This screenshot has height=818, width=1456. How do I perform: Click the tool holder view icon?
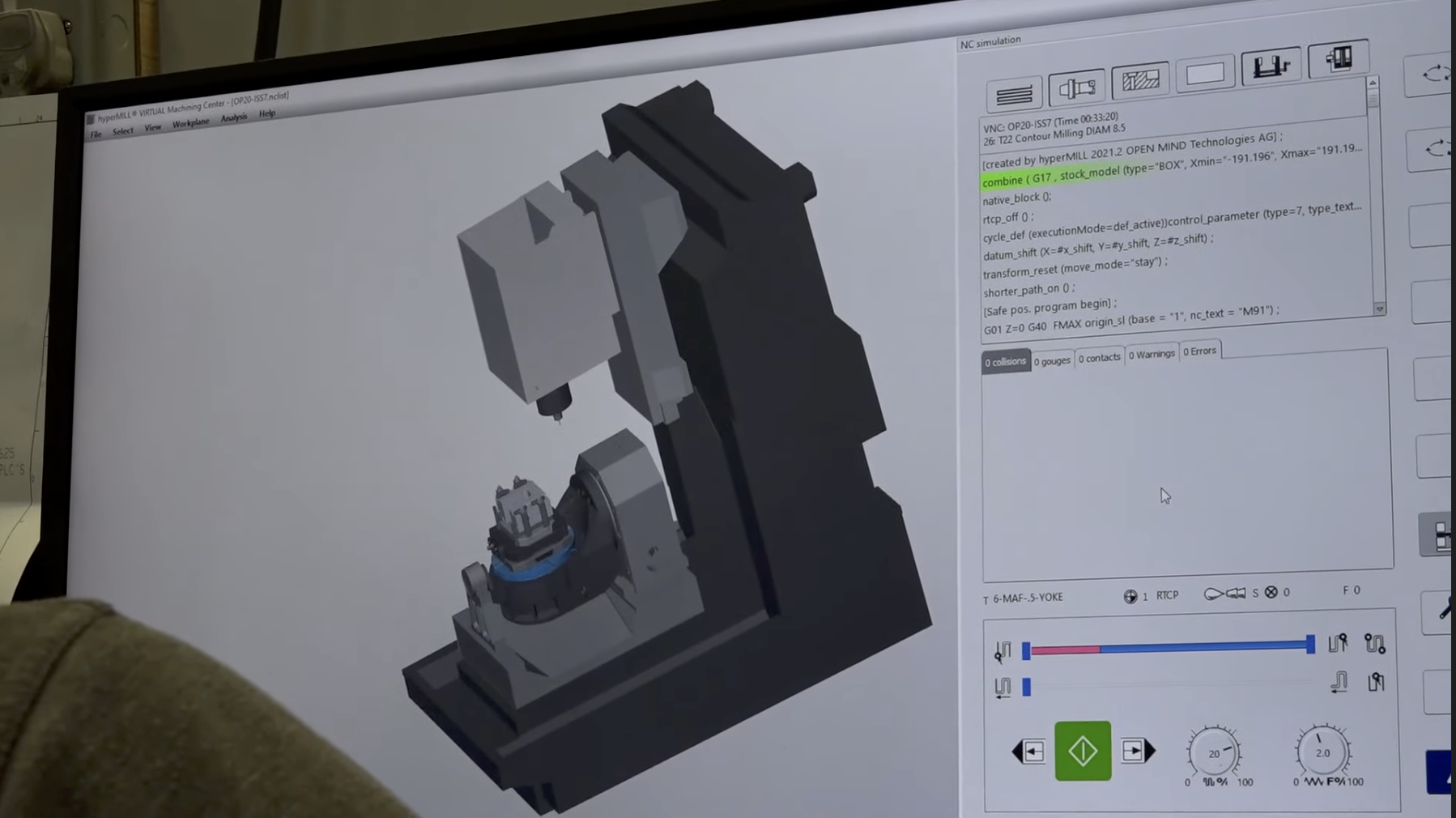(1076, 88)
